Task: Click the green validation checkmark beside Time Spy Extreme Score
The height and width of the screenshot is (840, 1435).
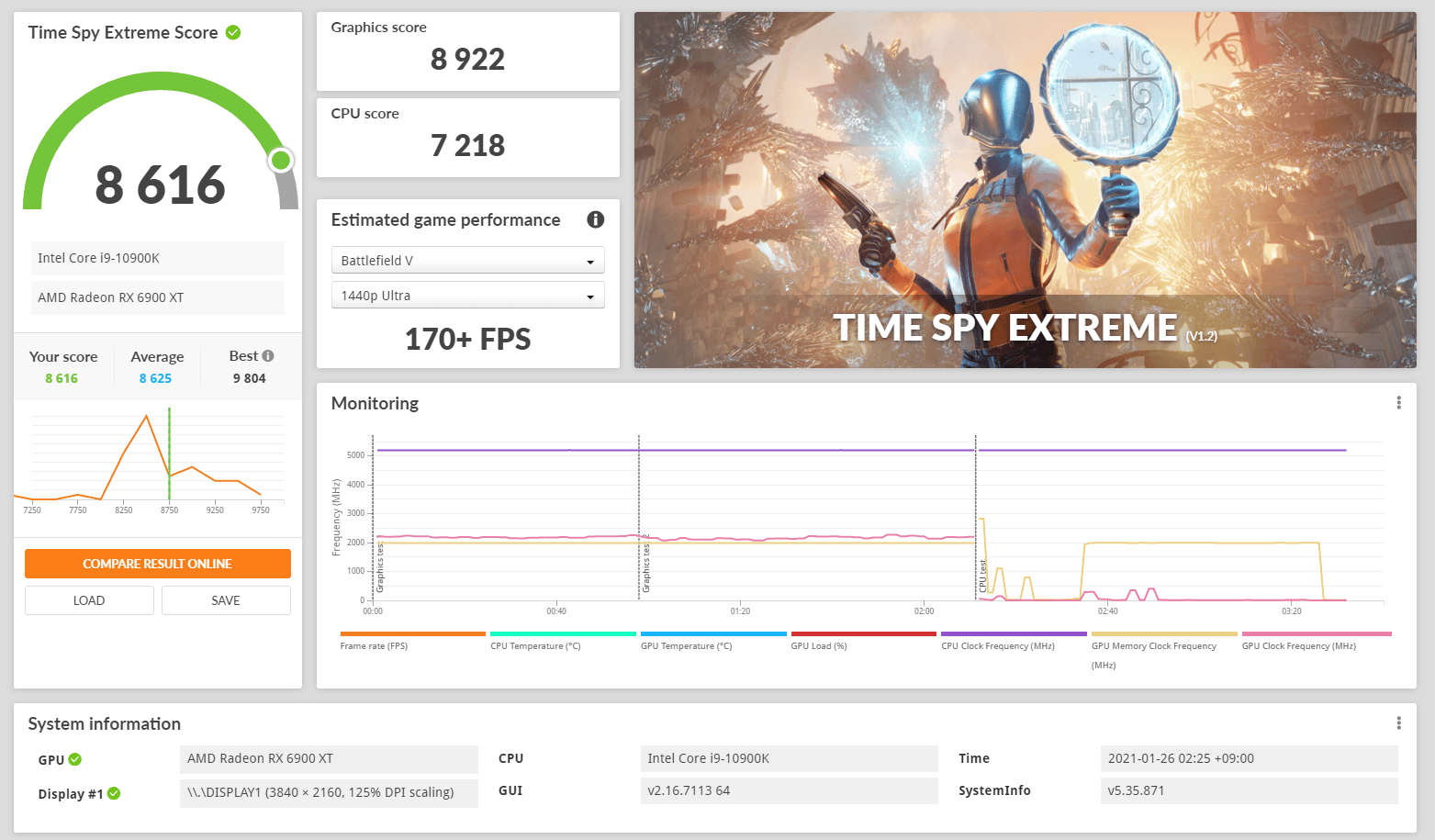Action: [x=233, y=32]
